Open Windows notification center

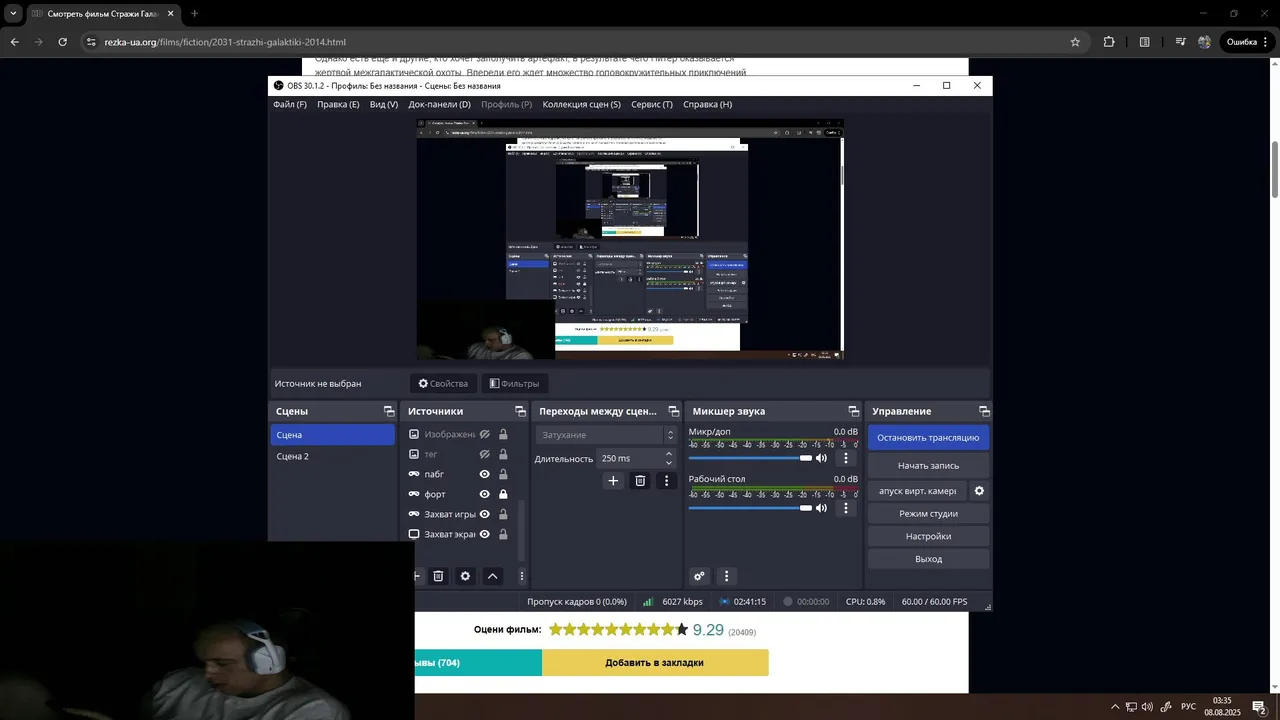pyautogui.click(x=1259, y=707)
